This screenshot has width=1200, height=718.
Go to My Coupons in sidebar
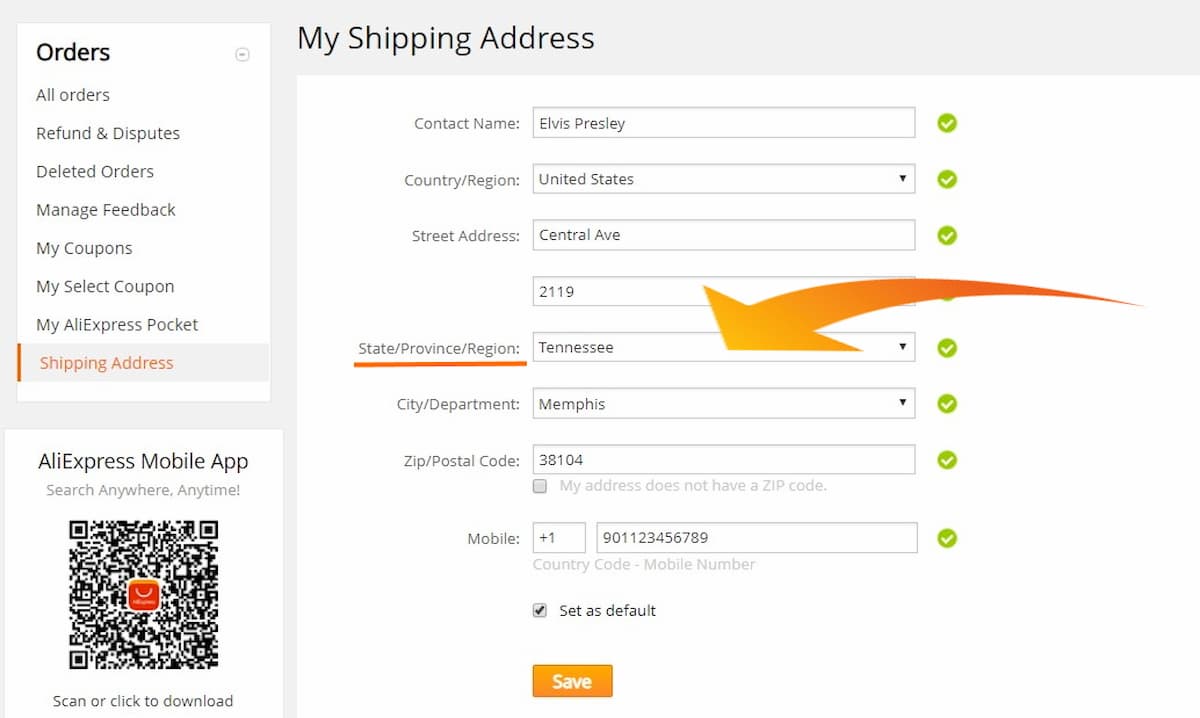tap(84, 248)
